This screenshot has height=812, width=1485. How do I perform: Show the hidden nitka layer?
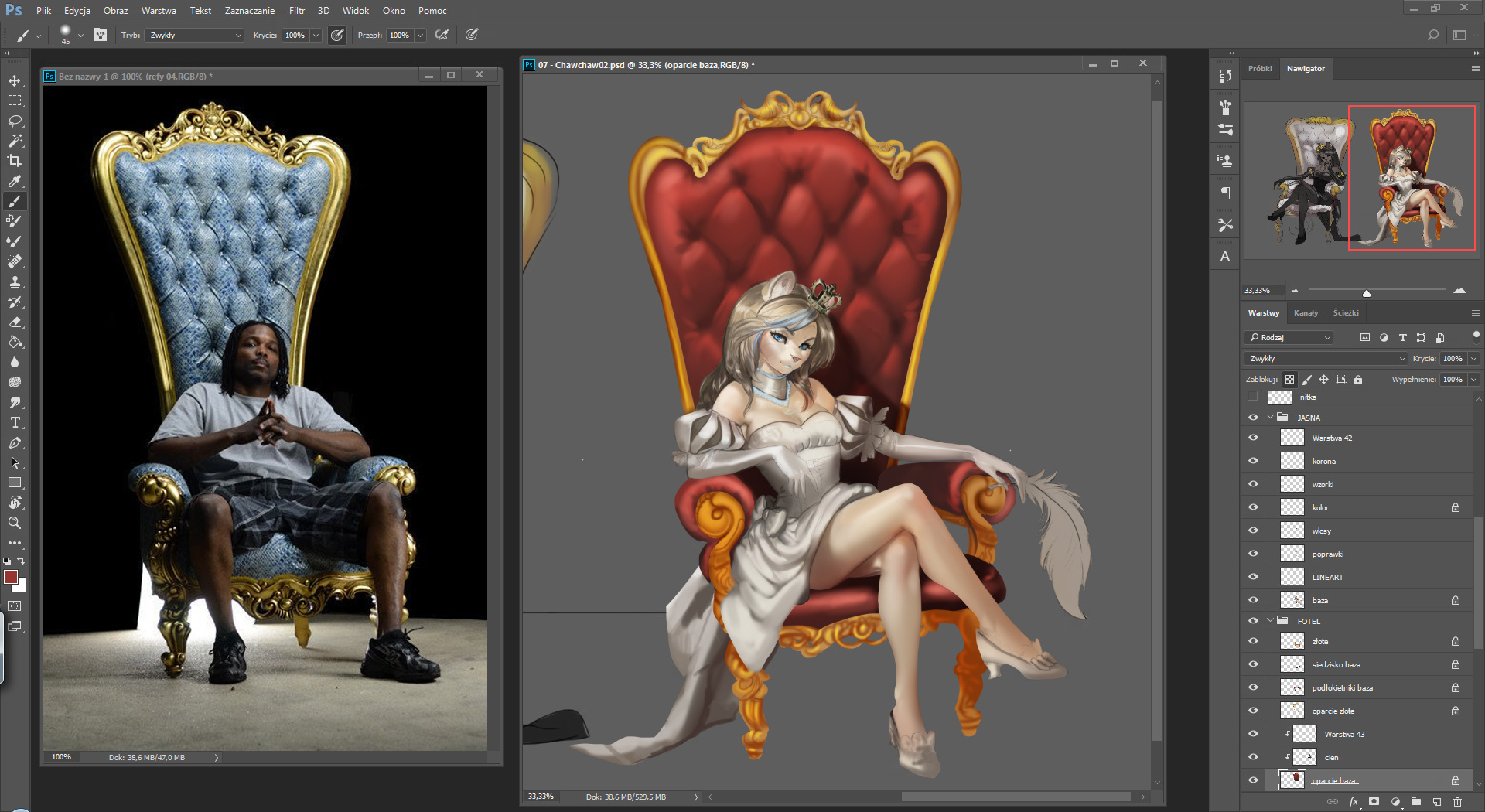click(x=1253, y=397)
